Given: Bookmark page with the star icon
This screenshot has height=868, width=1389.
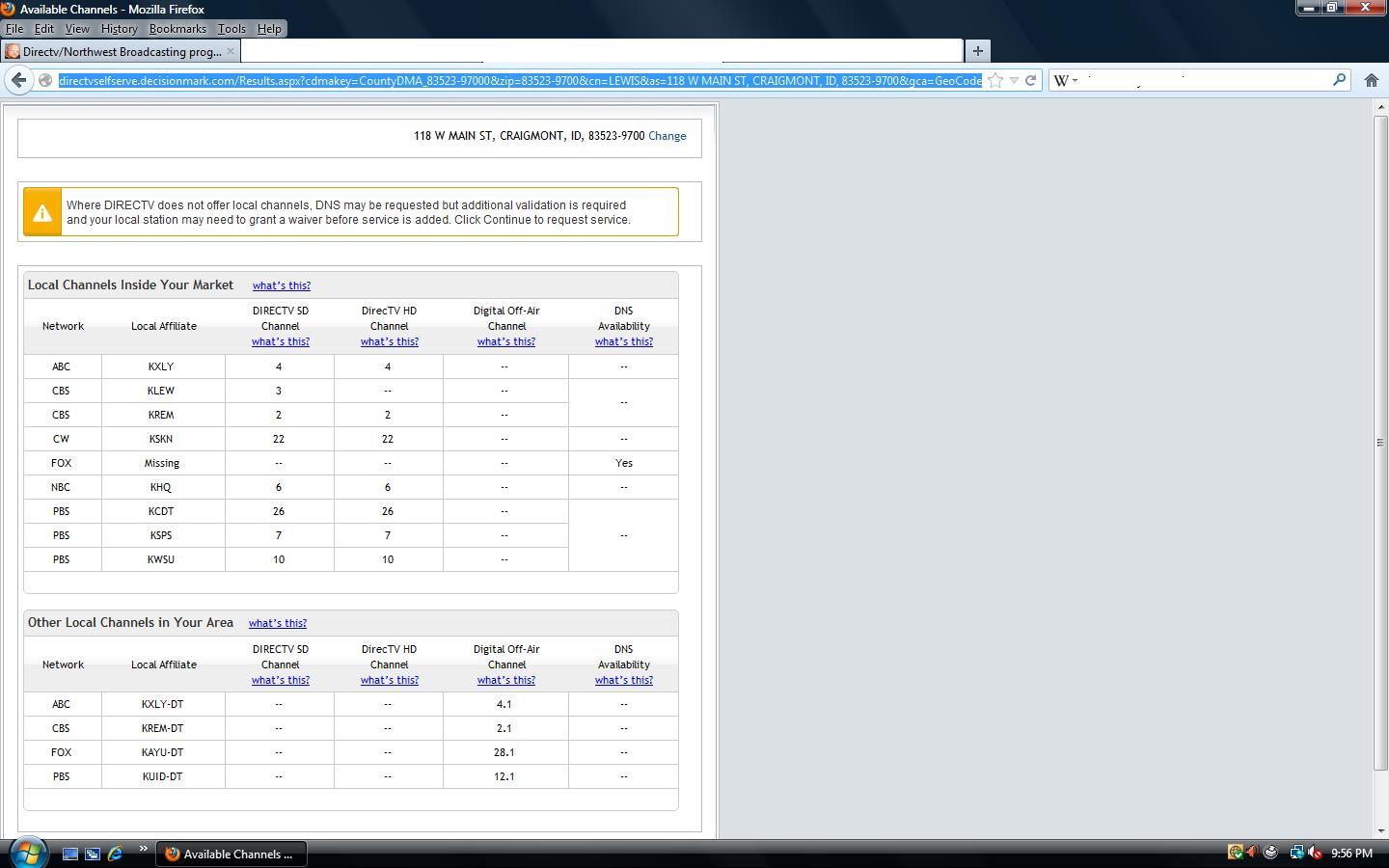Looking at the screenshot, I should (995, 80).
